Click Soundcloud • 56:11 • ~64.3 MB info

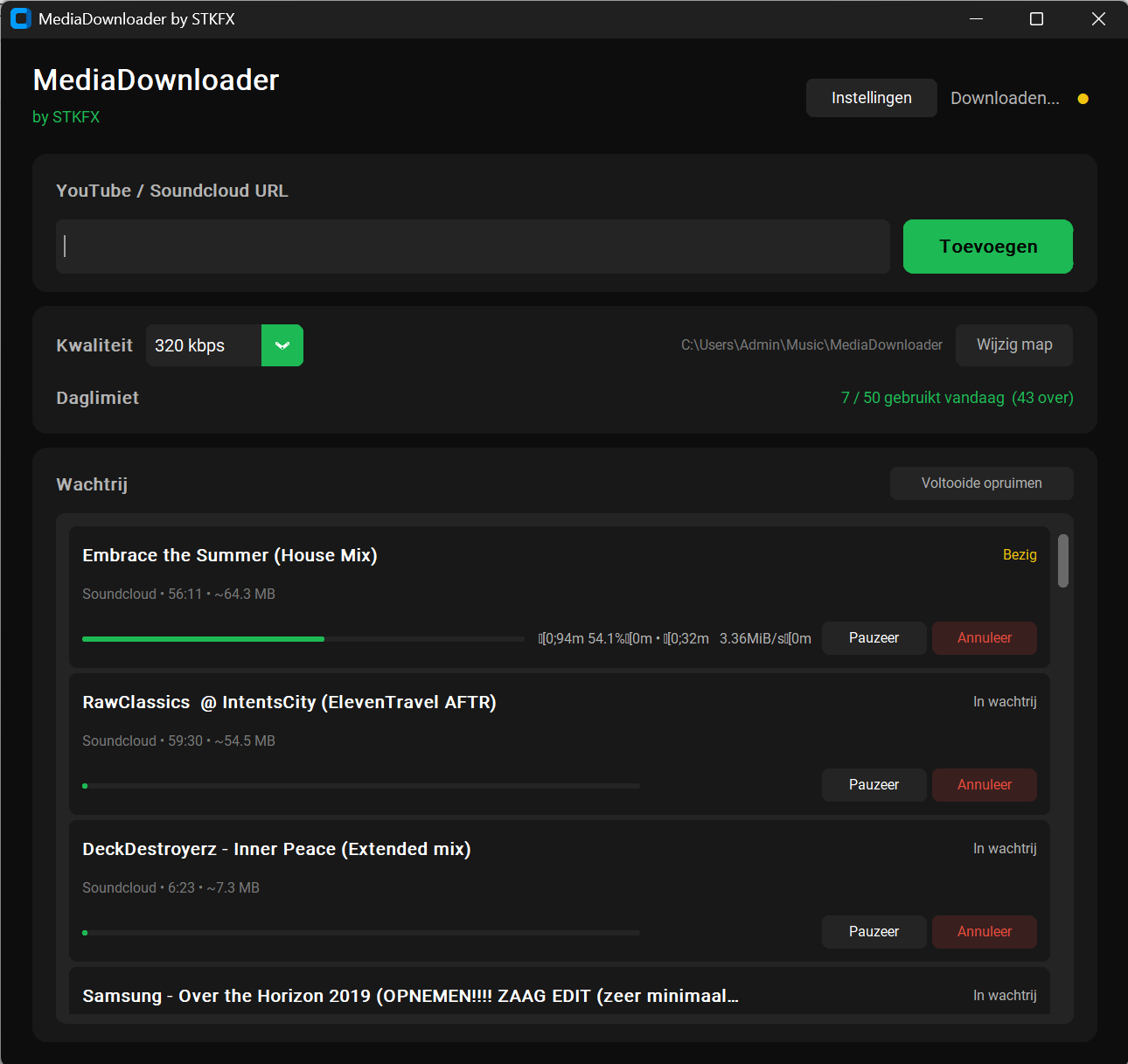pyautogui.click(x=178, y=595)
